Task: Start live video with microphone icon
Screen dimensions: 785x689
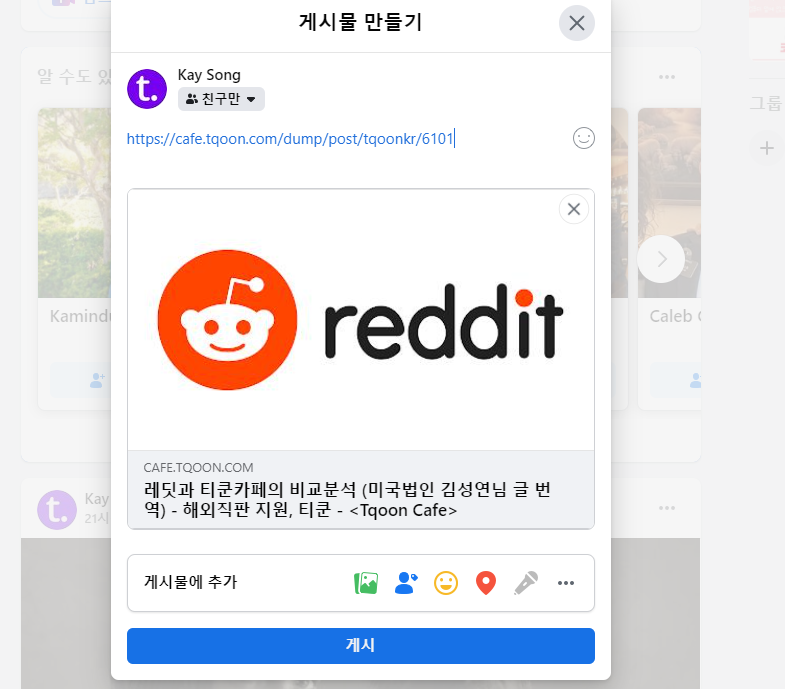Action: point(526,583)
